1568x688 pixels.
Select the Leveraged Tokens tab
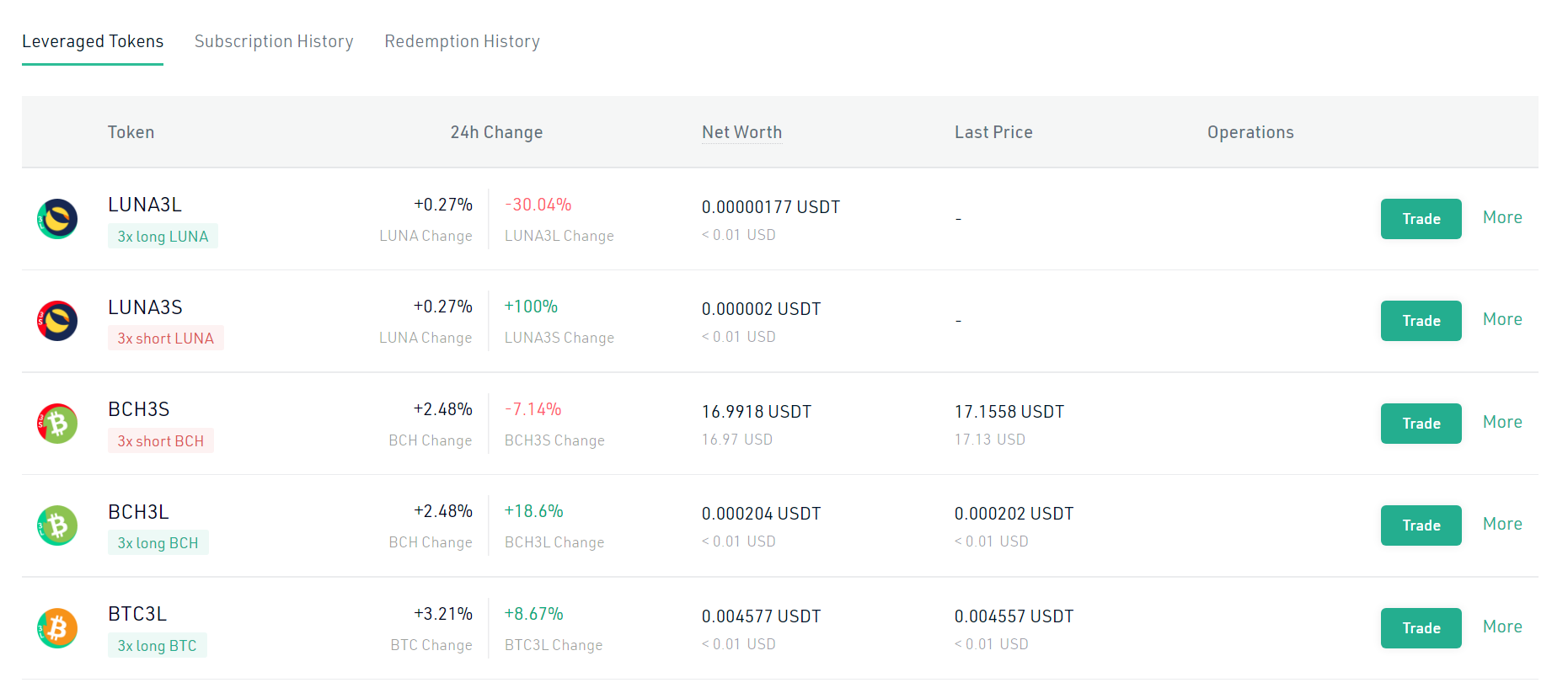coord(93,41)
